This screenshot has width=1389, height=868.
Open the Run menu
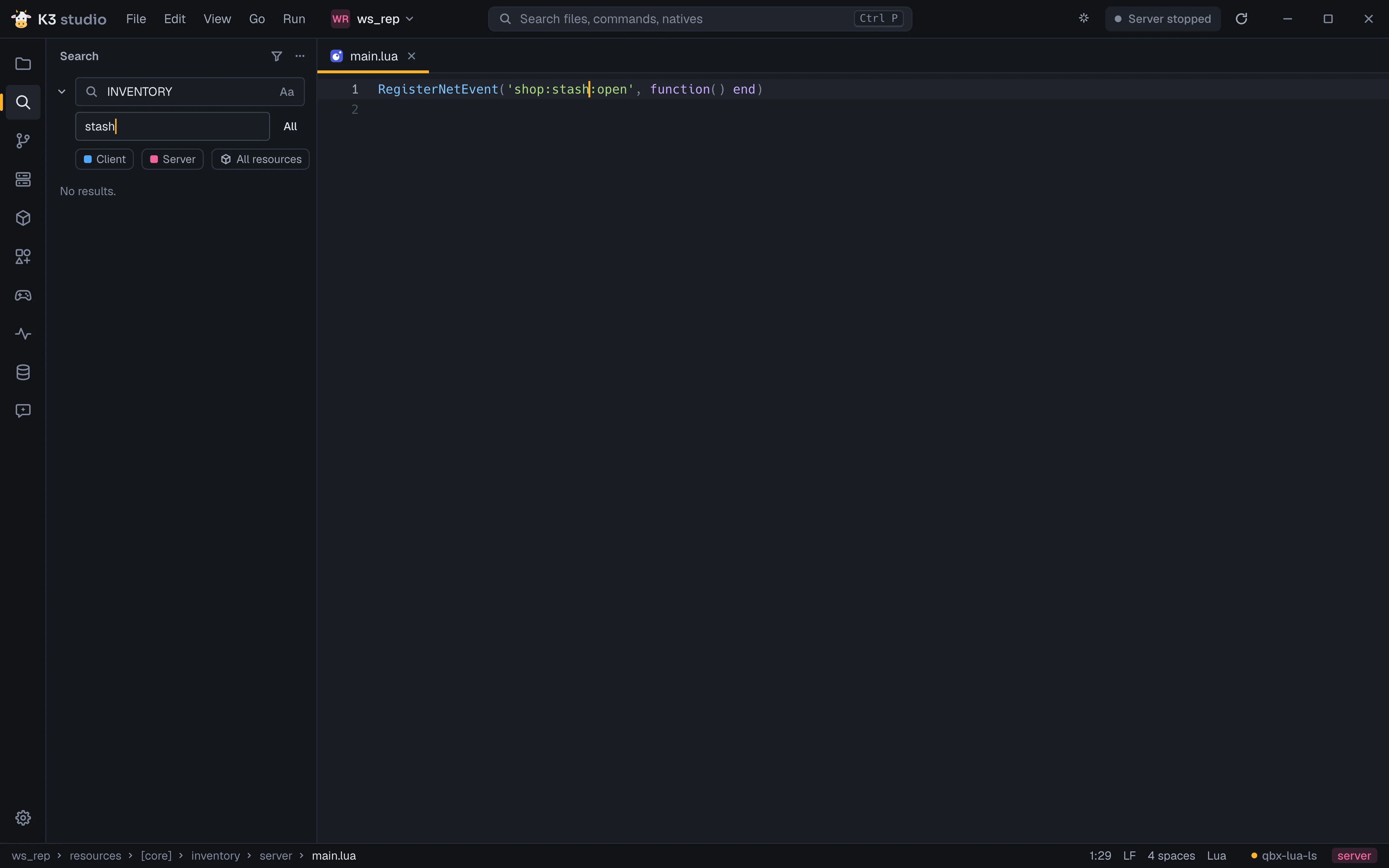click(x=294, y=19)
